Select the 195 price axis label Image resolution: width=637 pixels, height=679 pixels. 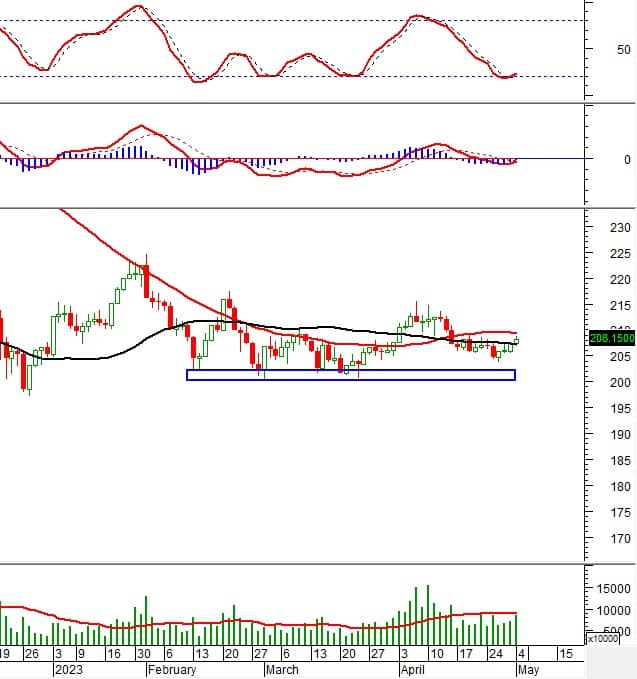click(x=620, y=408)
